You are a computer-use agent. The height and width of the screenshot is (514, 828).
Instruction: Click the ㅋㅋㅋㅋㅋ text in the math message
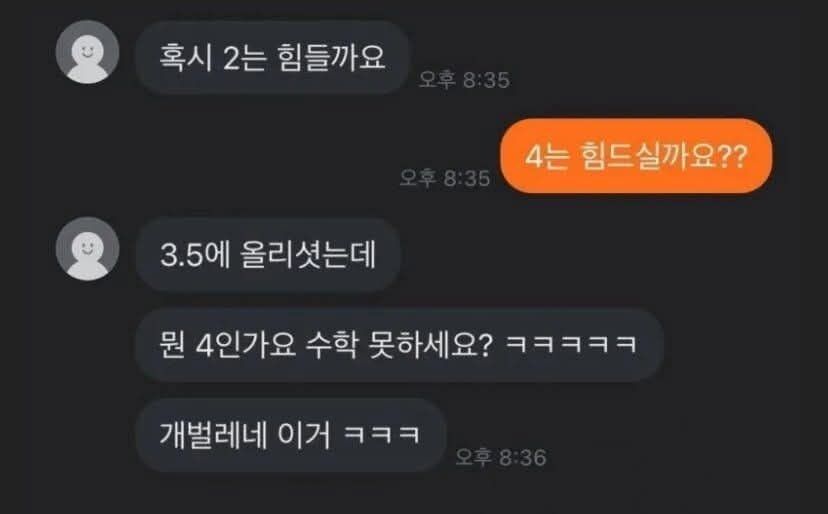571,344
